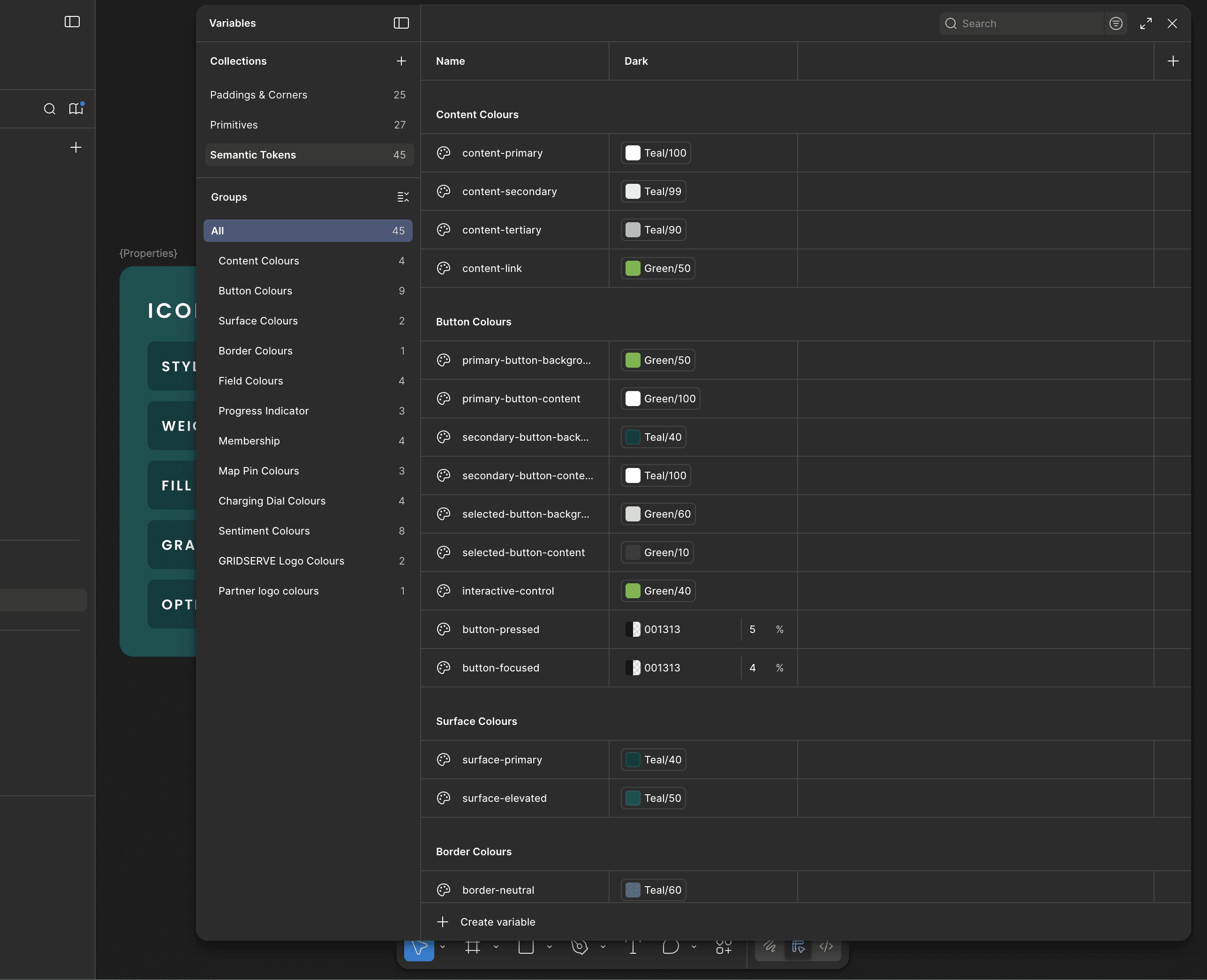The image size is (1207, 980).
Task: Collapse all groups using the Groups icon
Action: pyautogui.click(x=402, y=197)
